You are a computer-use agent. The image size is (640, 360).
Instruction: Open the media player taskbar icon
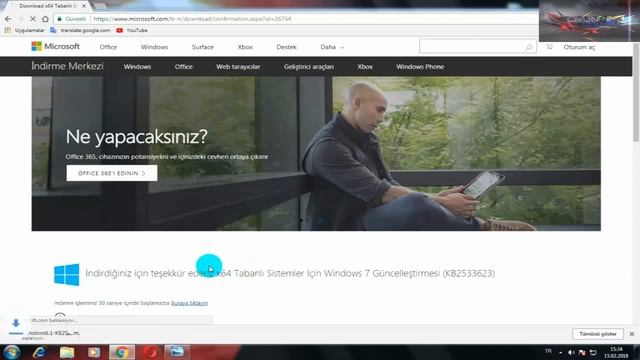coord(94,352)
